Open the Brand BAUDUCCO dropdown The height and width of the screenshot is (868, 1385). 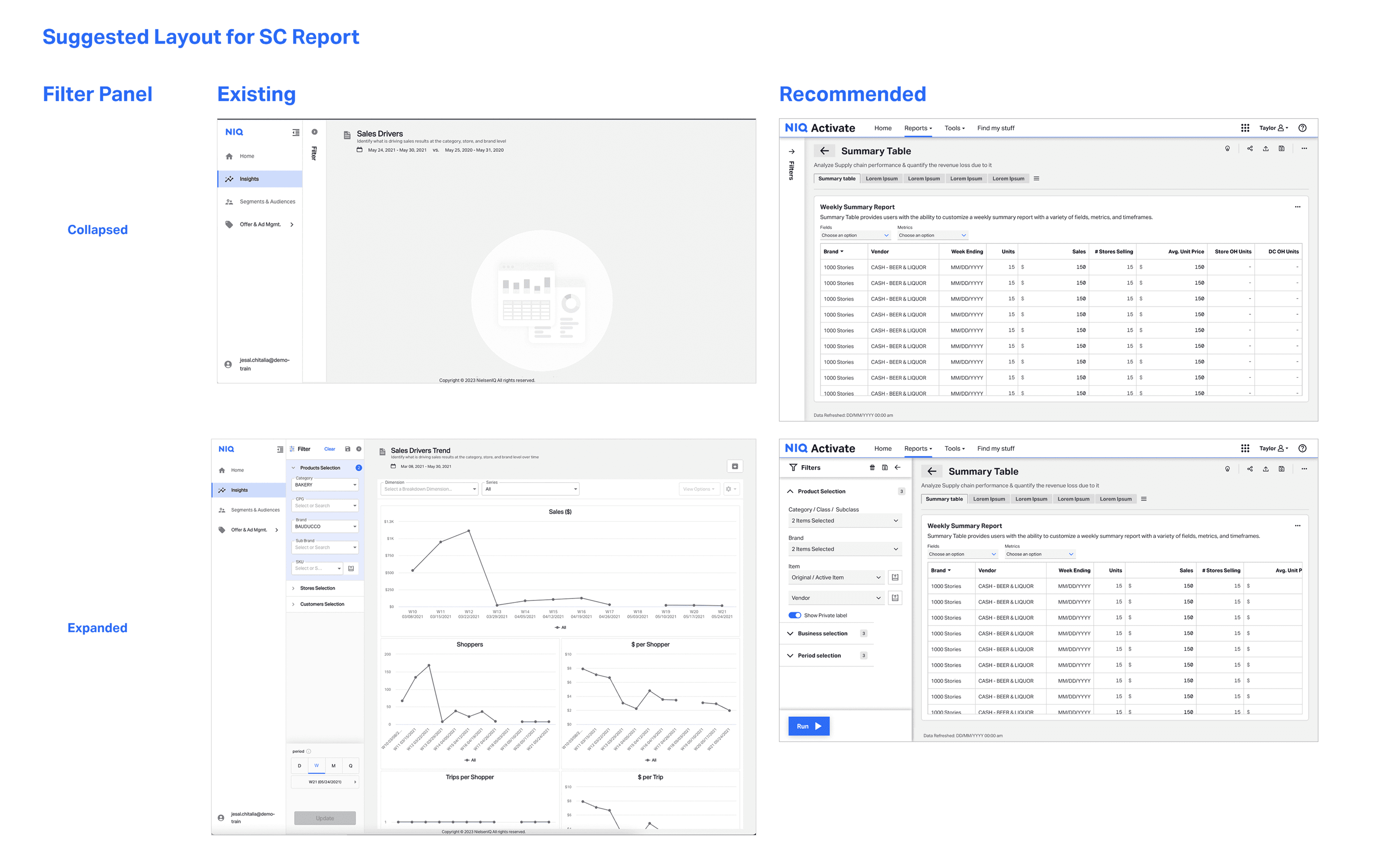pyautogui.click(x=324, y=527)
